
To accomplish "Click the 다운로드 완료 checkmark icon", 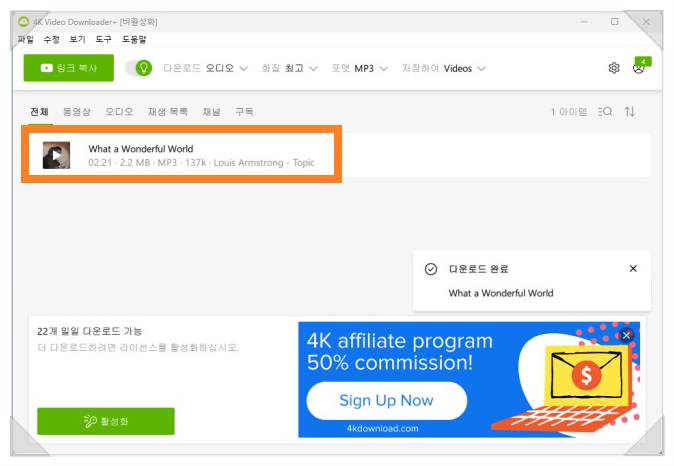I will coord(431,269).
